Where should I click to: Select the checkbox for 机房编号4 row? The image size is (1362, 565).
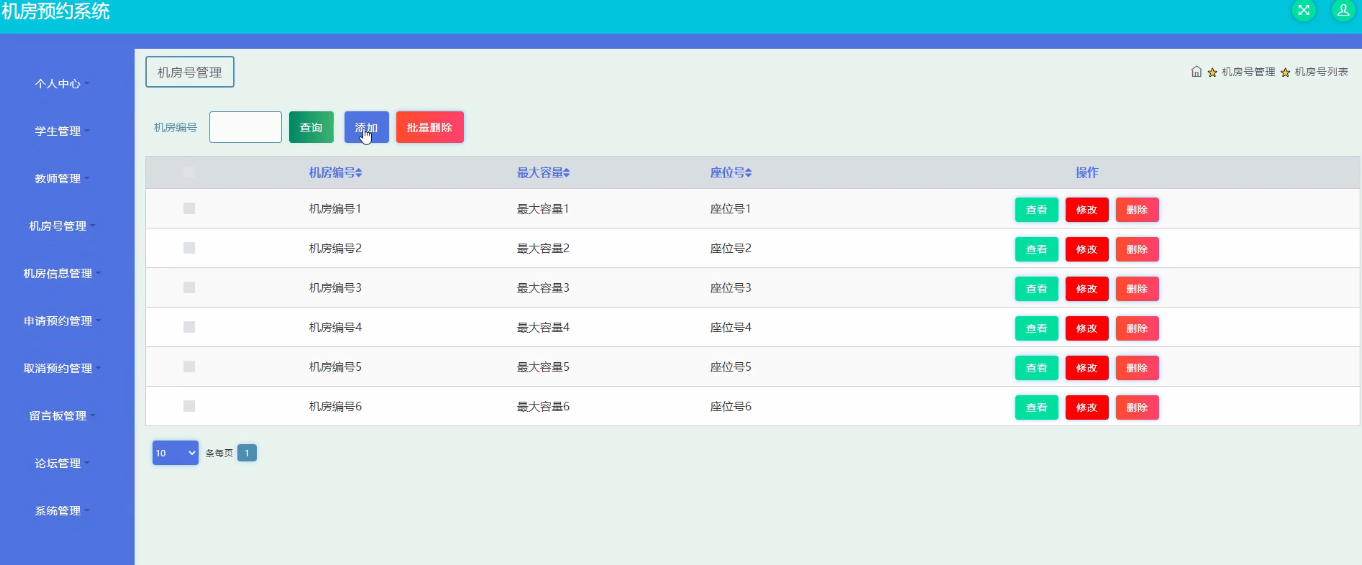pyautogui.click(x=189, y=327)
